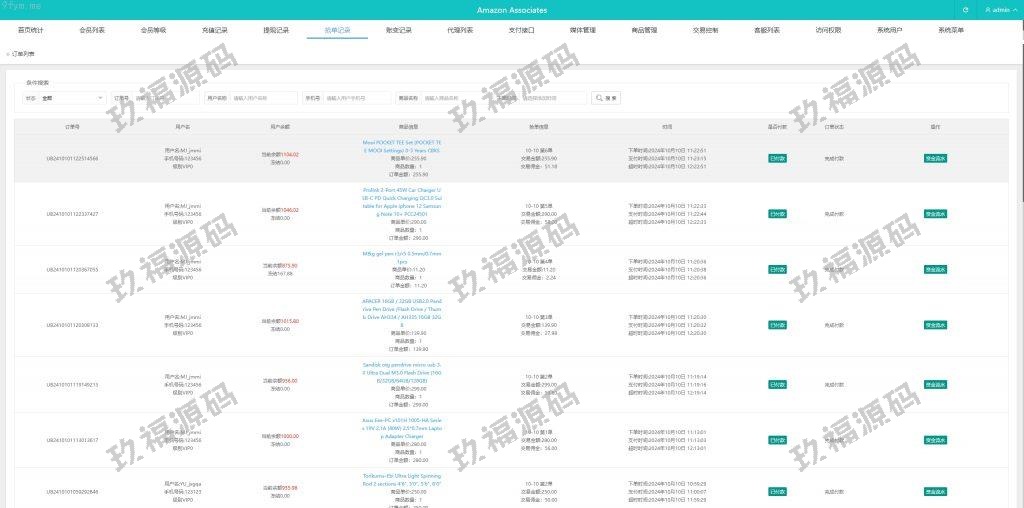Open the 商品管理 tab
Screen dimensions: 1024x508
click(x=645, y=31)
